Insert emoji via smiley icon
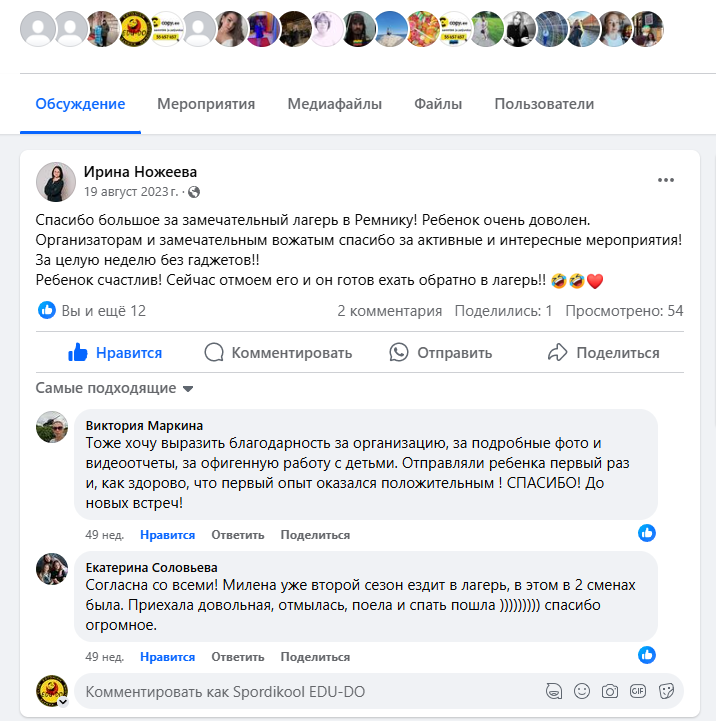Viewport: 716px width, 721px height. (582, 691)
